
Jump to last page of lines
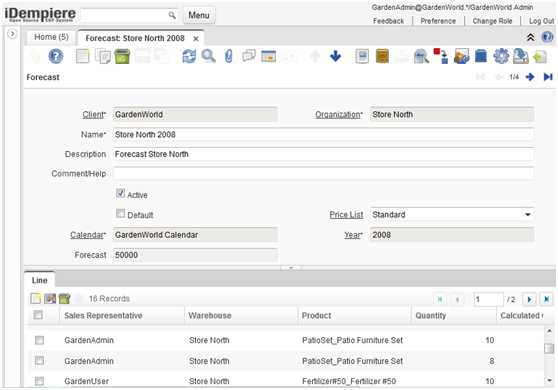click(x=547, y=299)
